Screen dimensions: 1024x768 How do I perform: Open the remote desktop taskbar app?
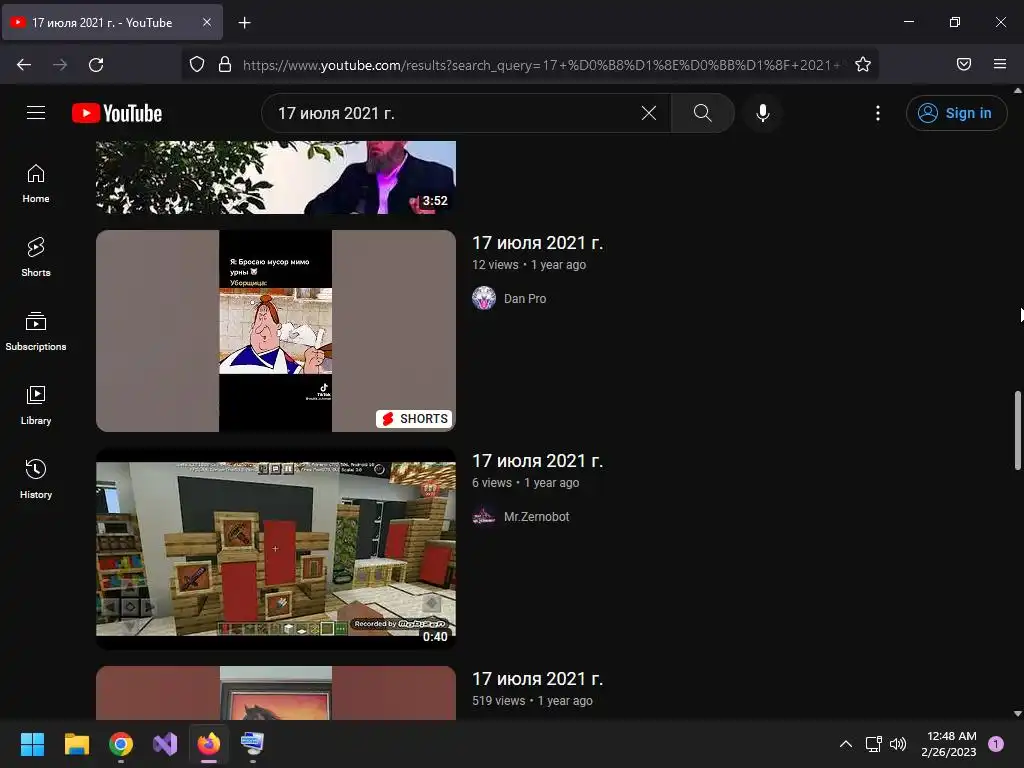pos(252,744)
